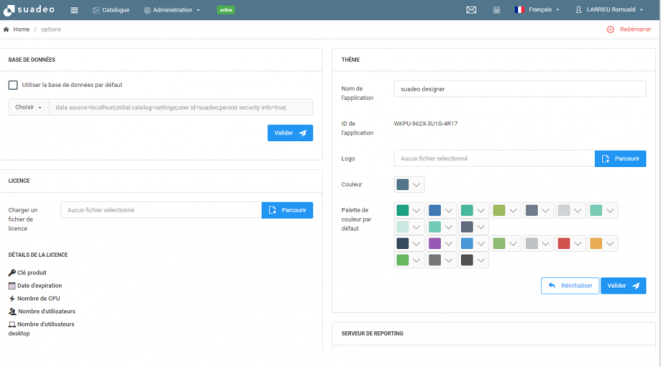Image resolution: width=661 pixels, height=367 pixels.
Task: Open the orange palette color dropdown
Action: tap(602, 244)
